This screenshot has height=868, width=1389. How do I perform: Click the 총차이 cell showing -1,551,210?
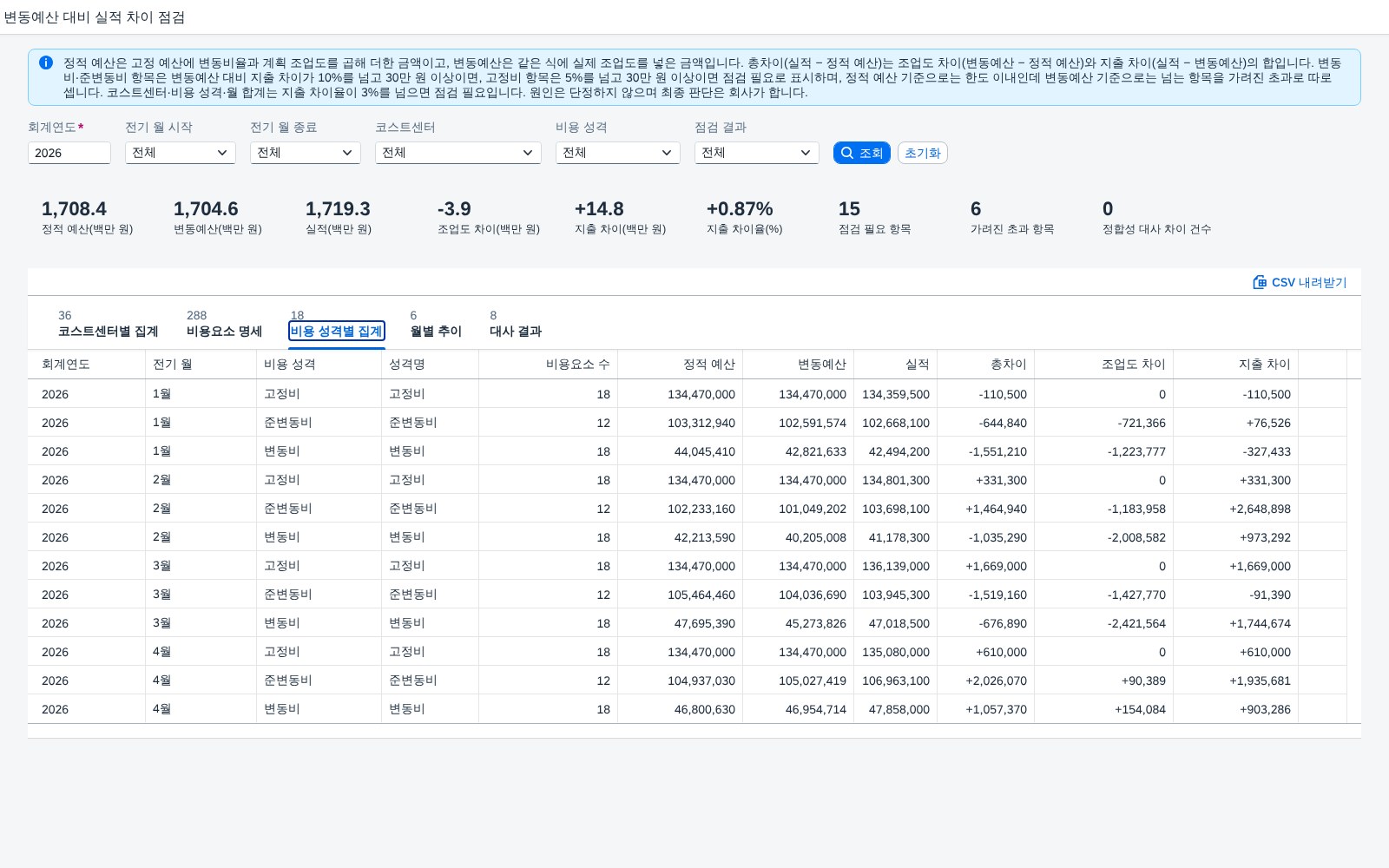click(986, 451)
